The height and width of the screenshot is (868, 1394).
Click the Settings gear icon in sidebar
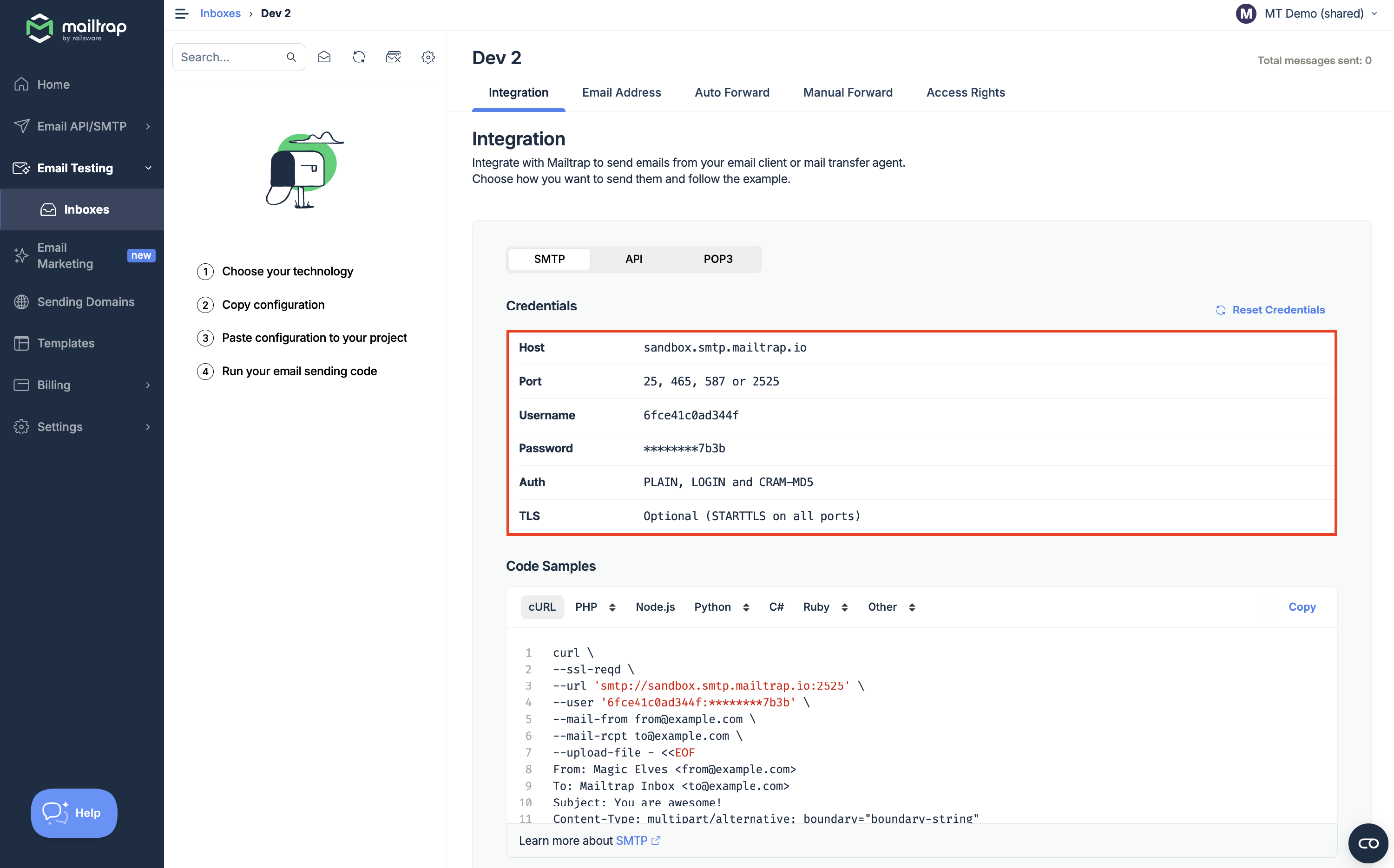click(x=21, y=427)
